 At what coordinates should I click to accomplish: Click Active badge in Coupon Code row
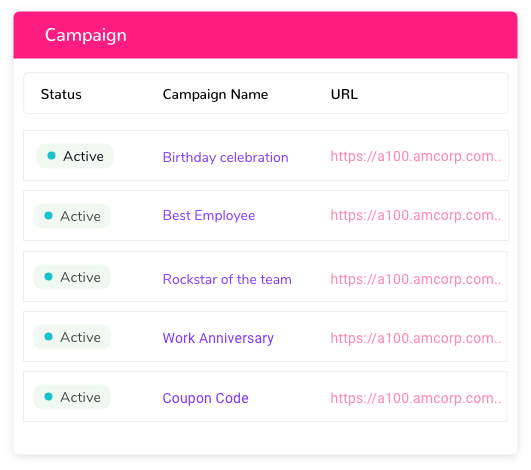(x=72, y=397)
